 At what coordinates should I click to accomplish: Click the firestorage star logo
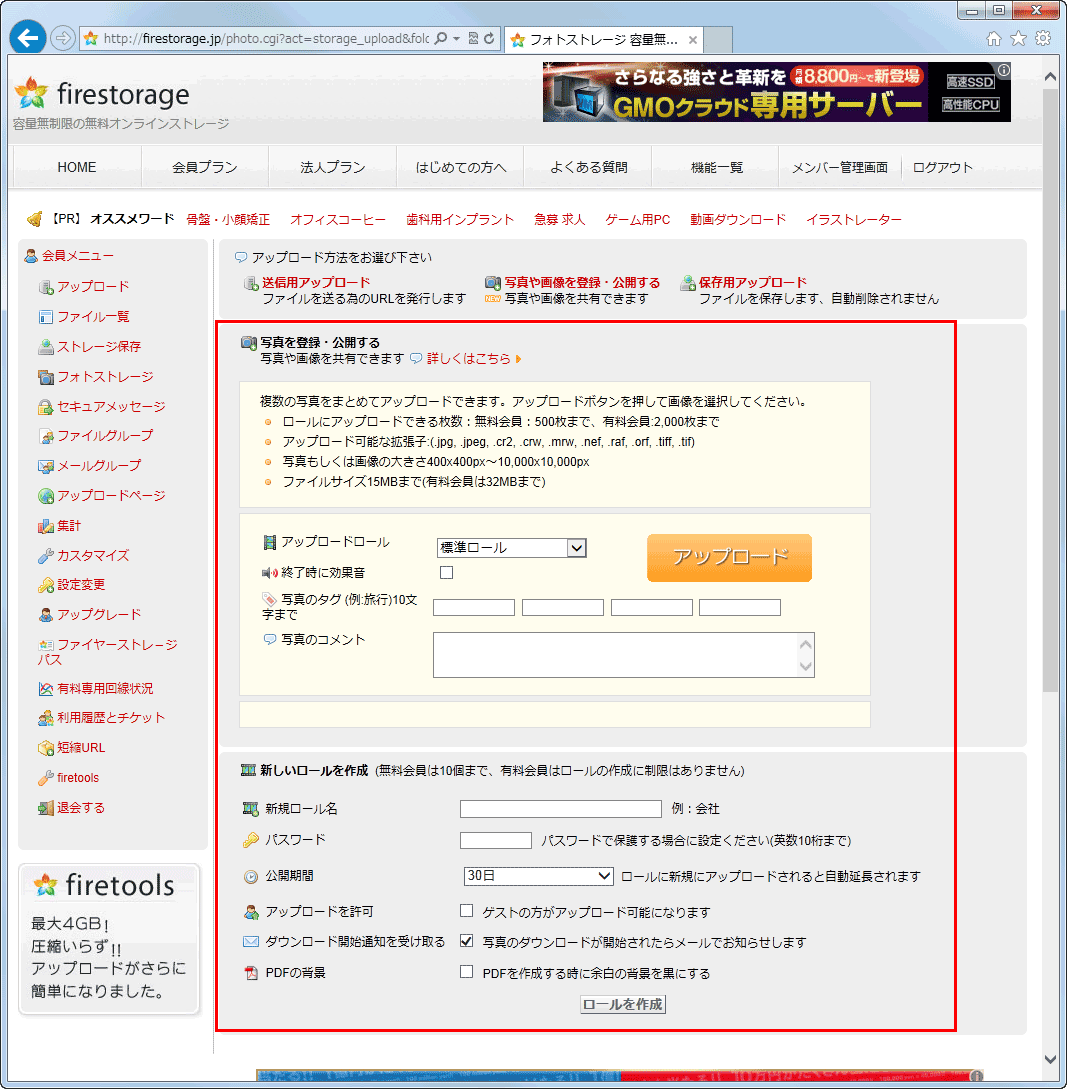pyautogui.click(x=29, y=93)
